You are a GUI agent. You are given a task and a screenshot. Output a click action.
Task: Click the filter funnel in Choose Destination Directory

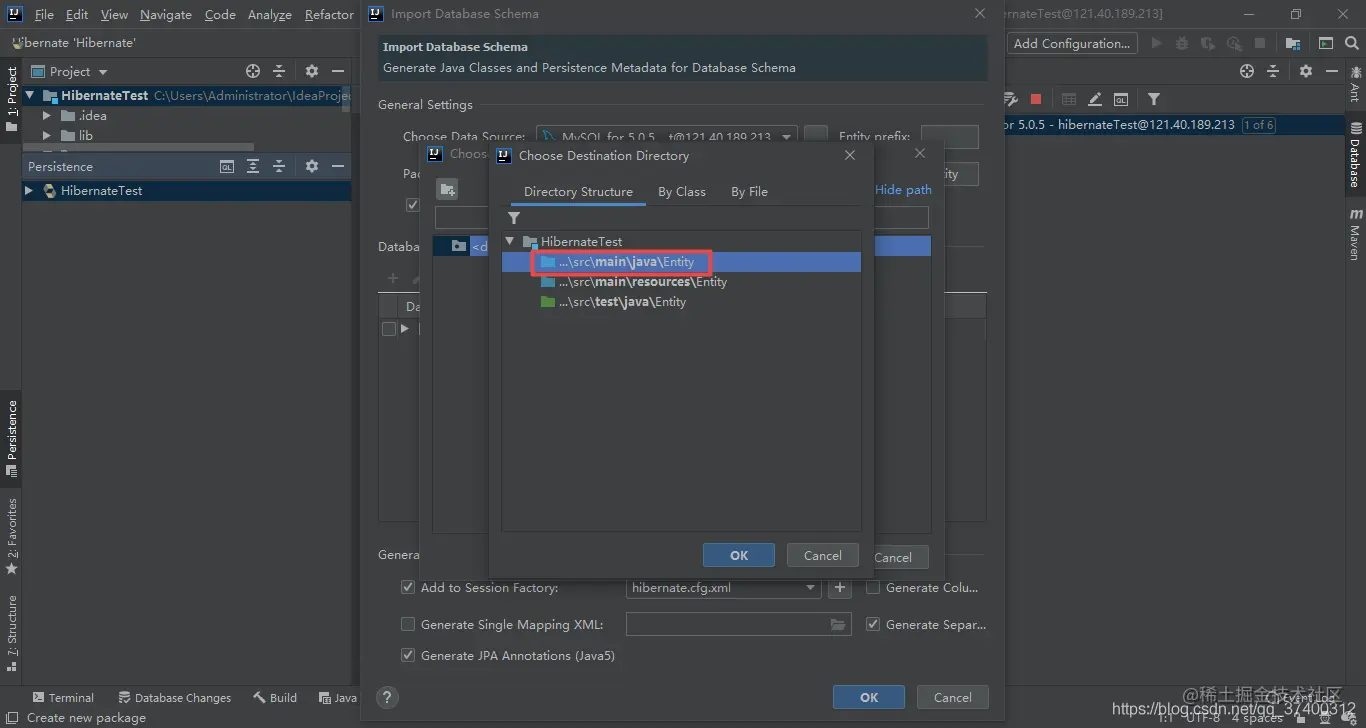point(514,218)
